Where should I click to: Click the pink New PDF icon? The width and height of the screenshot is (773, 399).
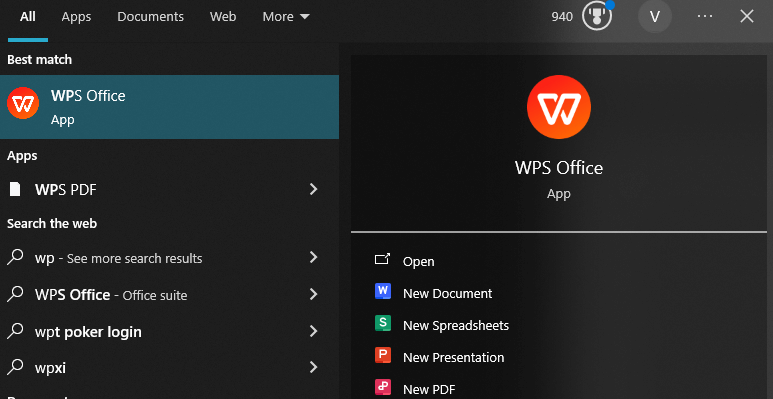pos(383,388)
